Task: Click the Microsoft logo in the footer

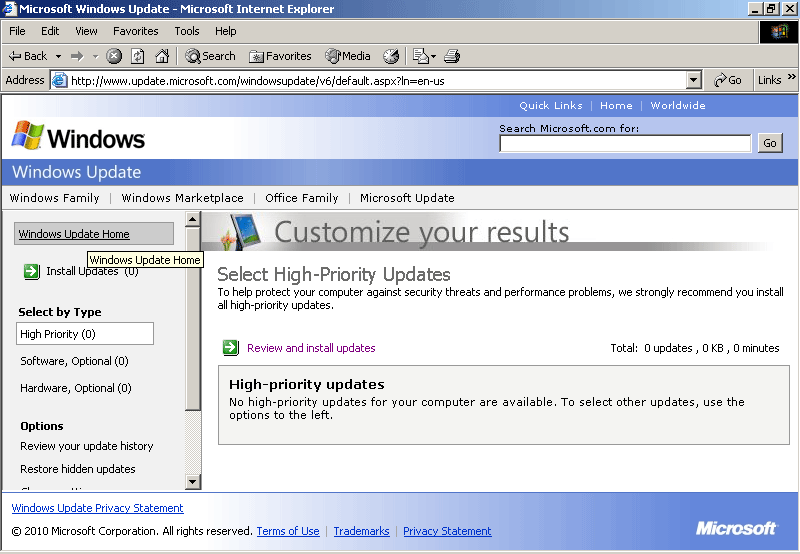Action: point(736,528)
